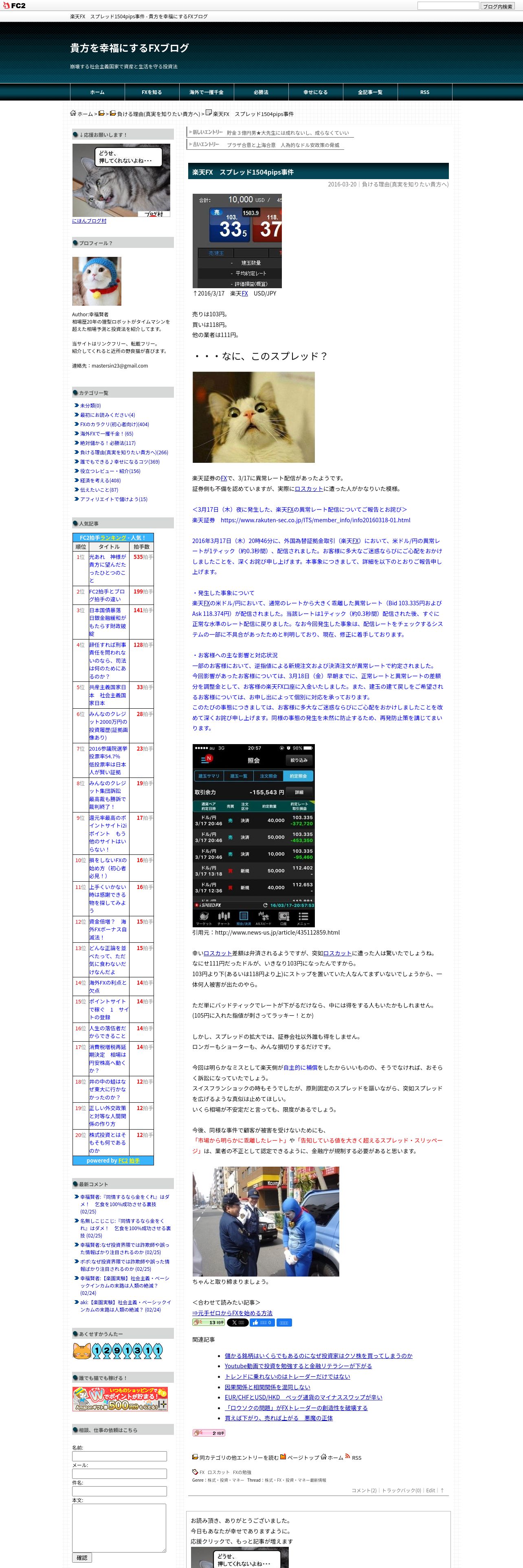This screenshot has height=1568, width=523.
Task: Click the iSPEED FX phone screenshot
Action: (253, 835)
